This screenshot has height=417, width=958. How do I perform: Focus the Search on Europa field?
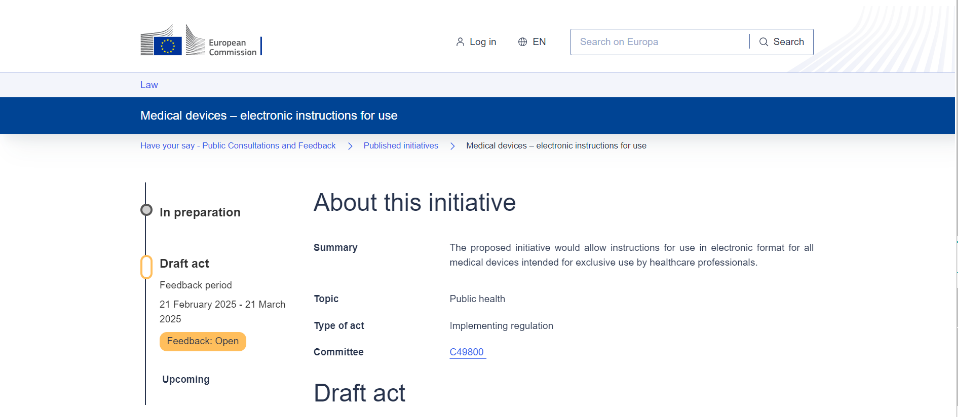click(x=660, y=42)
